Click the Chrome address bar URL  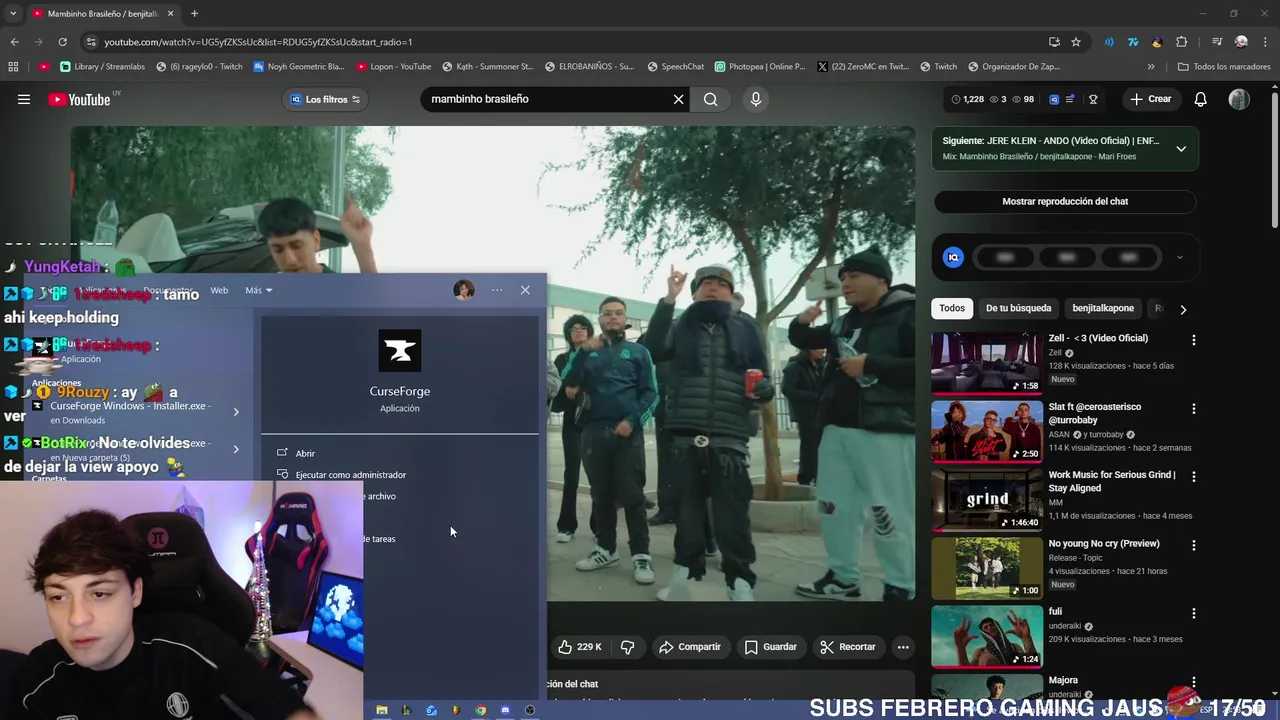coord(258,42)
